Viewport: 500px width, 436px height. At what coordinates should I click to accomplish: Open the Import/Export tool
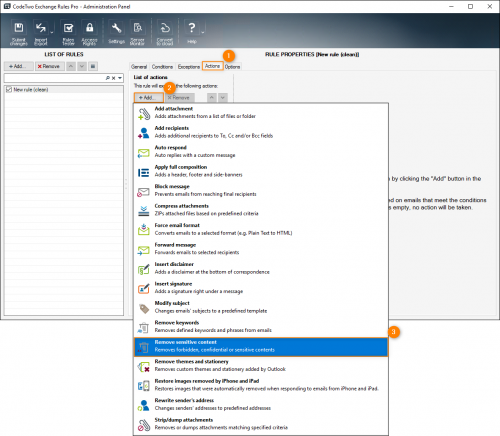point(41,32)
